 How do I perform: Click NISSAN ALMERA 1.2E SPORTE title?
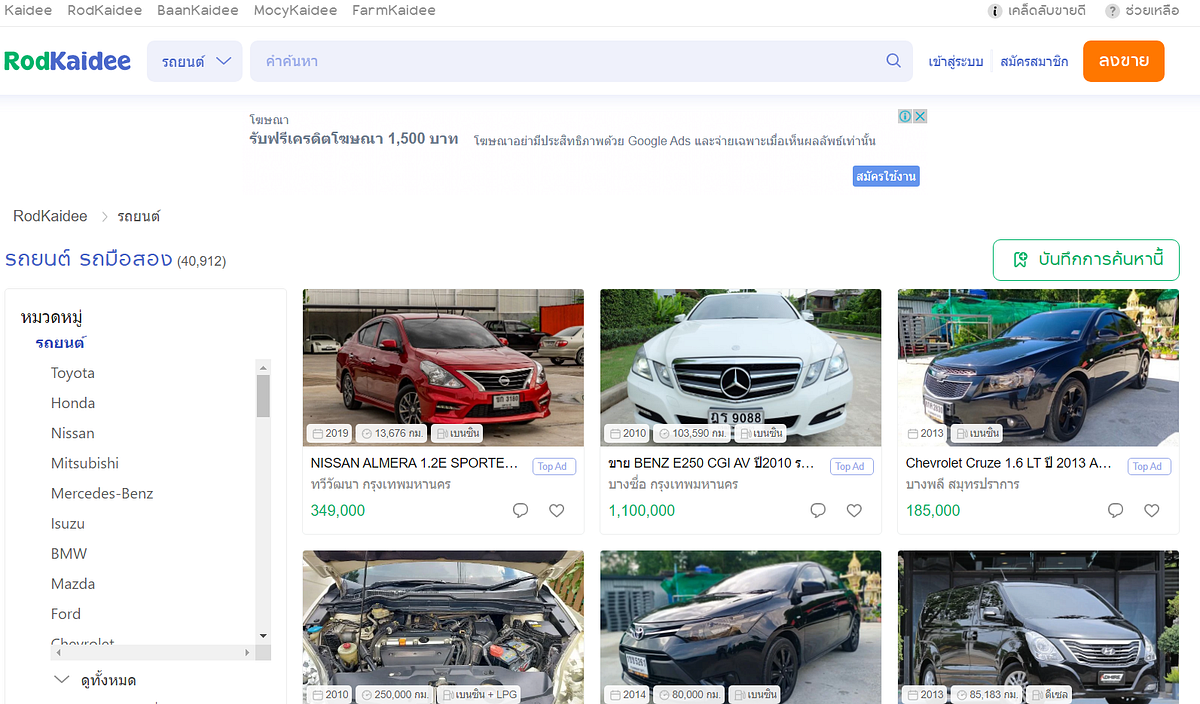coord(415,463)
